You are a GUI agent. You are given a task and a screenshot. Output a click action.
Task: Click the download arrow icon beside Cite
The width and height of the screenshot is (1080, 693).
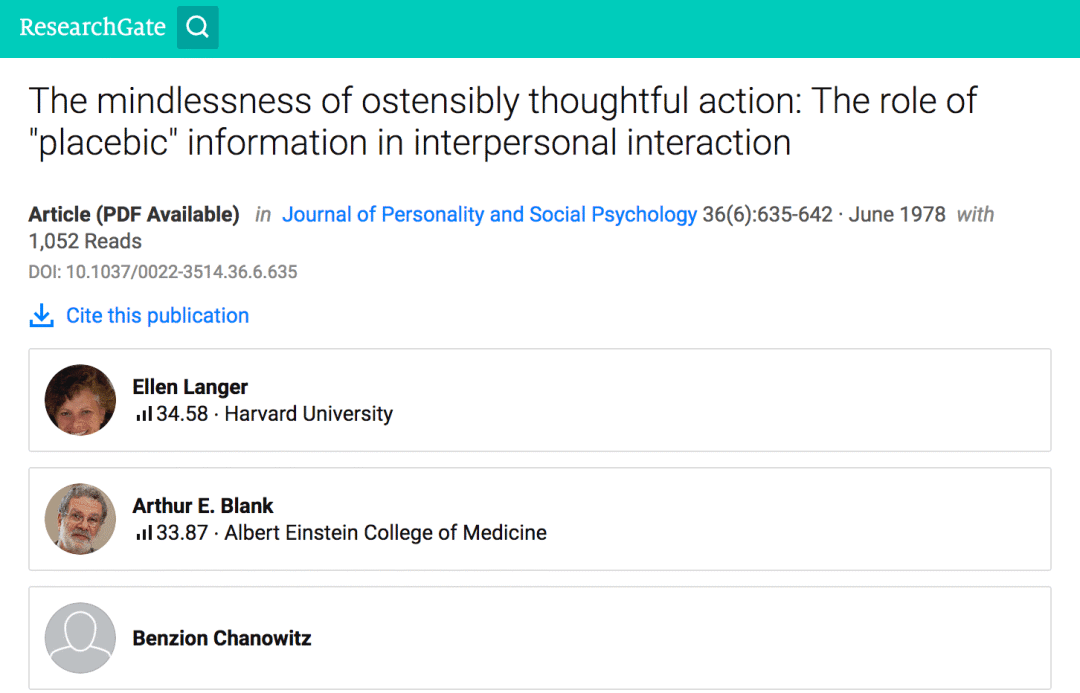tap(41, 316)
